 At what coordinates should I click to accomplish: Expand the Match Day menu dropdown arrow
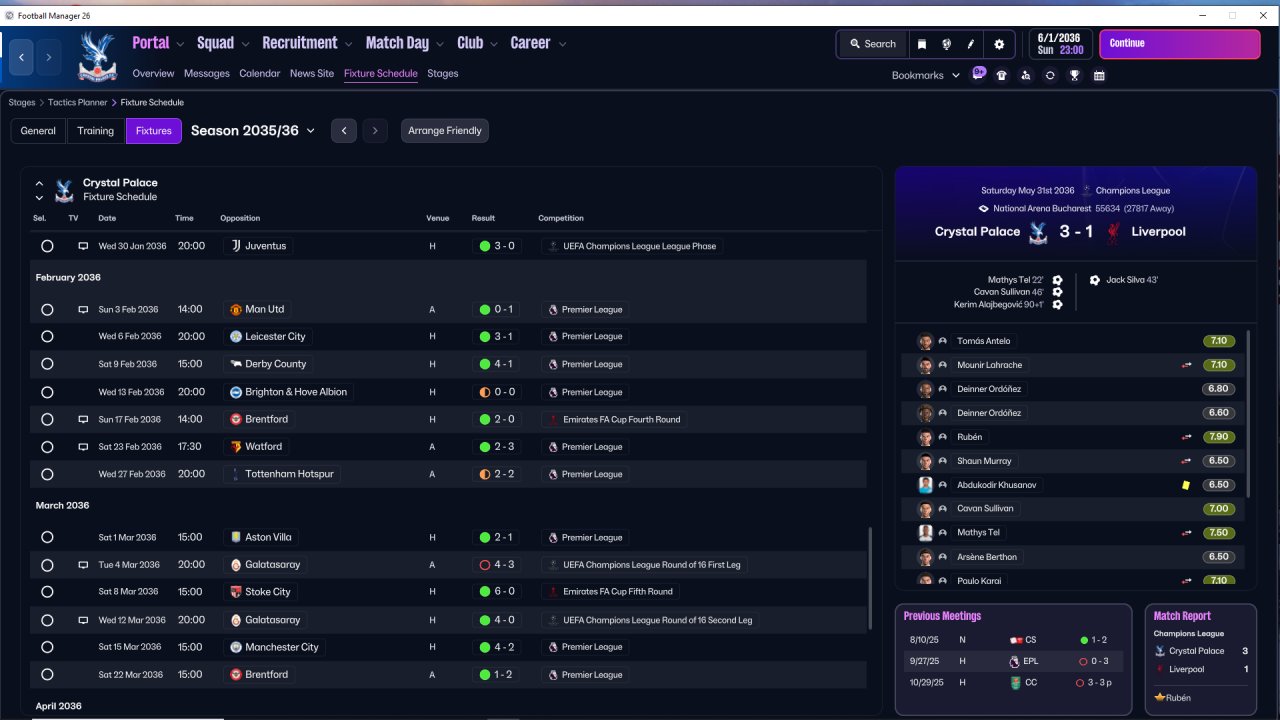coord(440,44)
